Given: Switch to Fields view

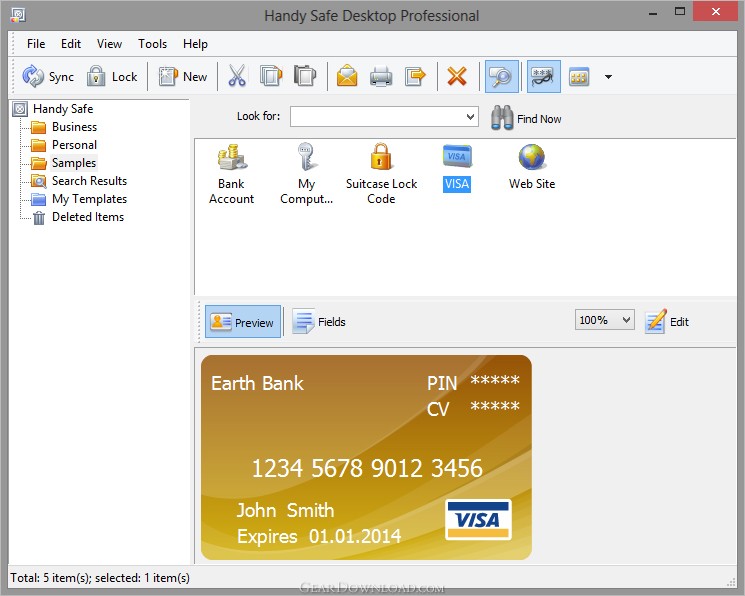Looking at the screenshot, I should pyautogui.click(x=319, y=322).
